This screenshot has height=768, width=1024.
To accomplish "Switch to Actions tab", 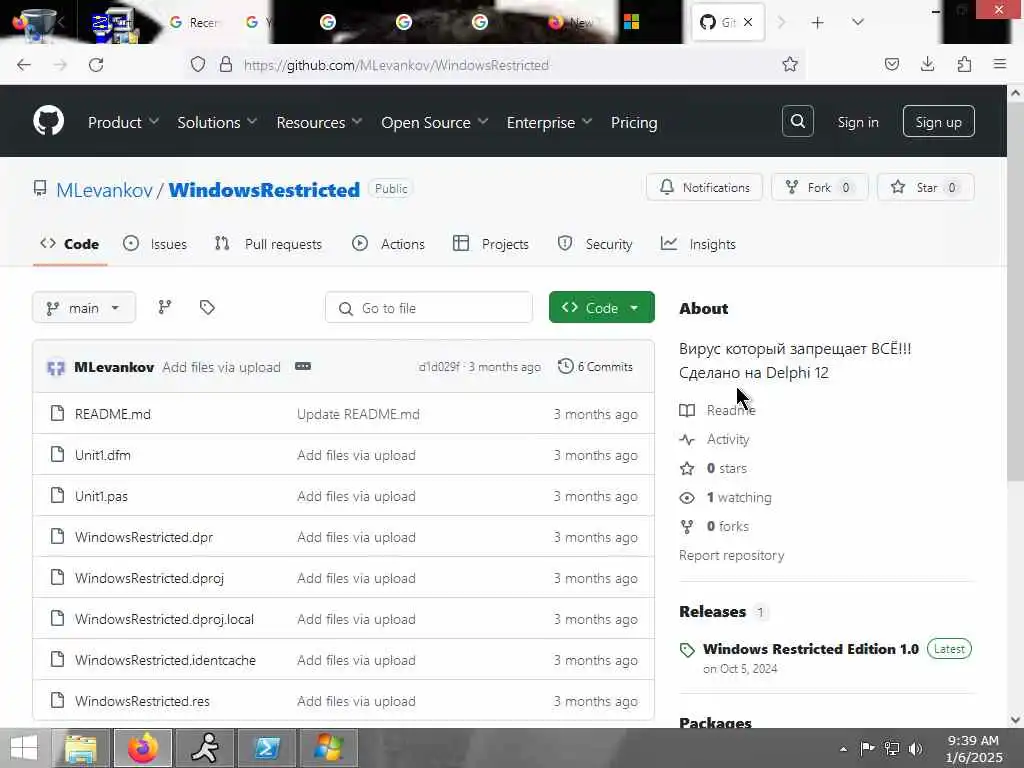I will [x=388, y=244].
